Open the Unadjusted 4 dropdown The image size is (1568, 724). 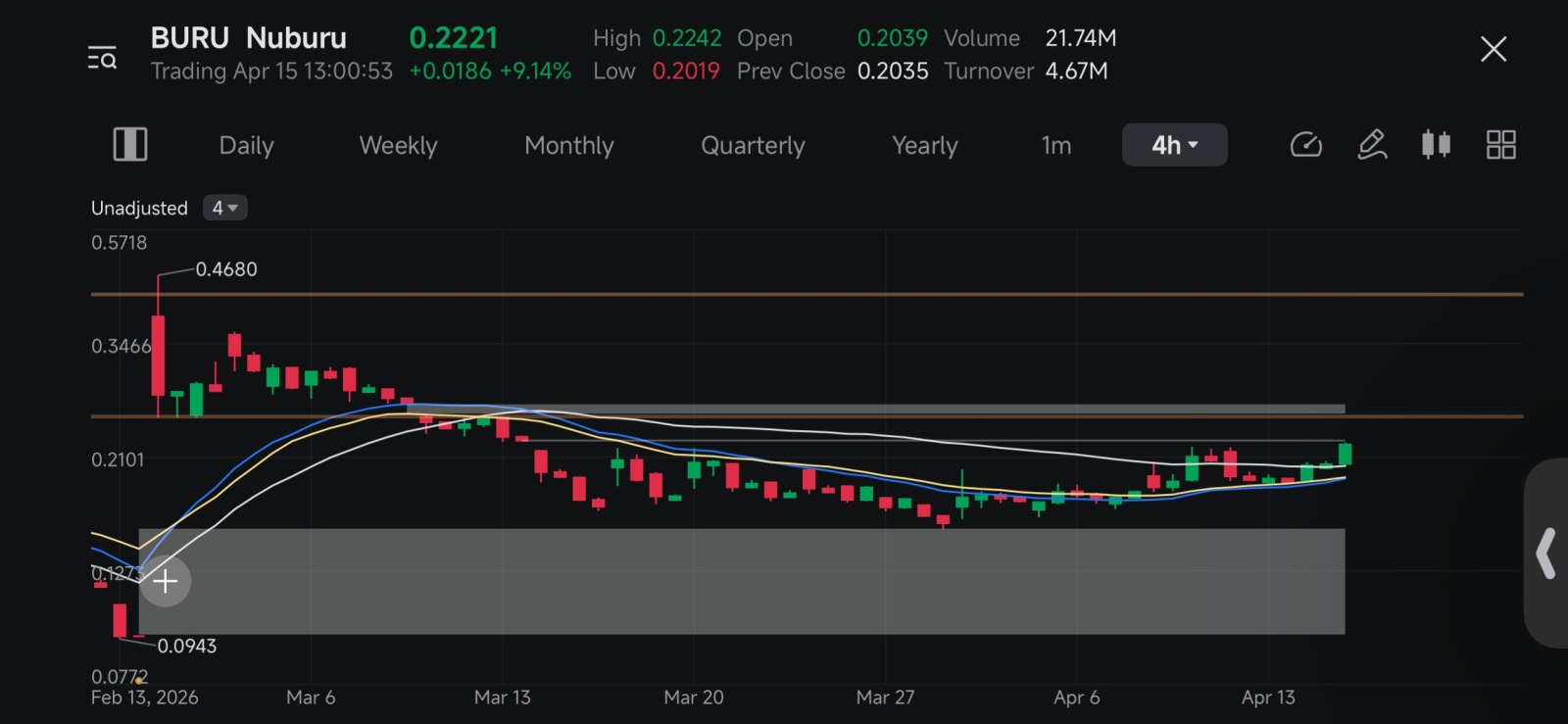(224, 208)
